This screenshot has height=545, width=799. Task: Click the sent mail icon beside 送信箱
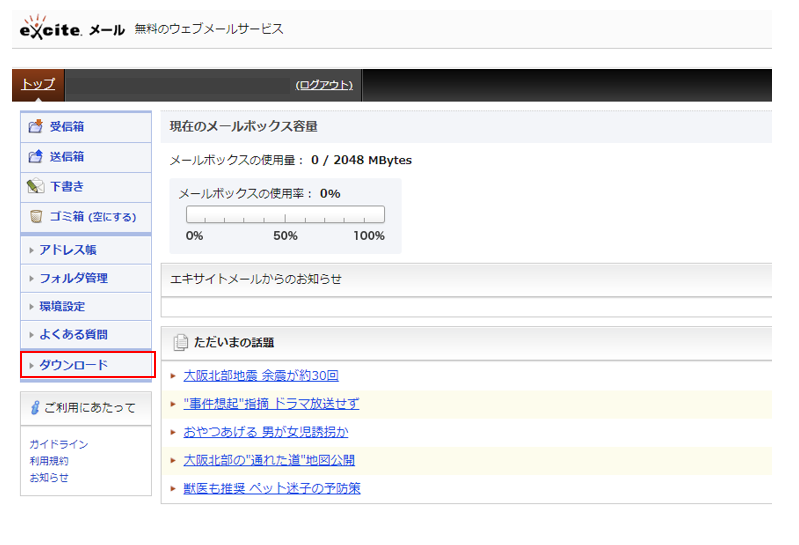tap(36, 156)
